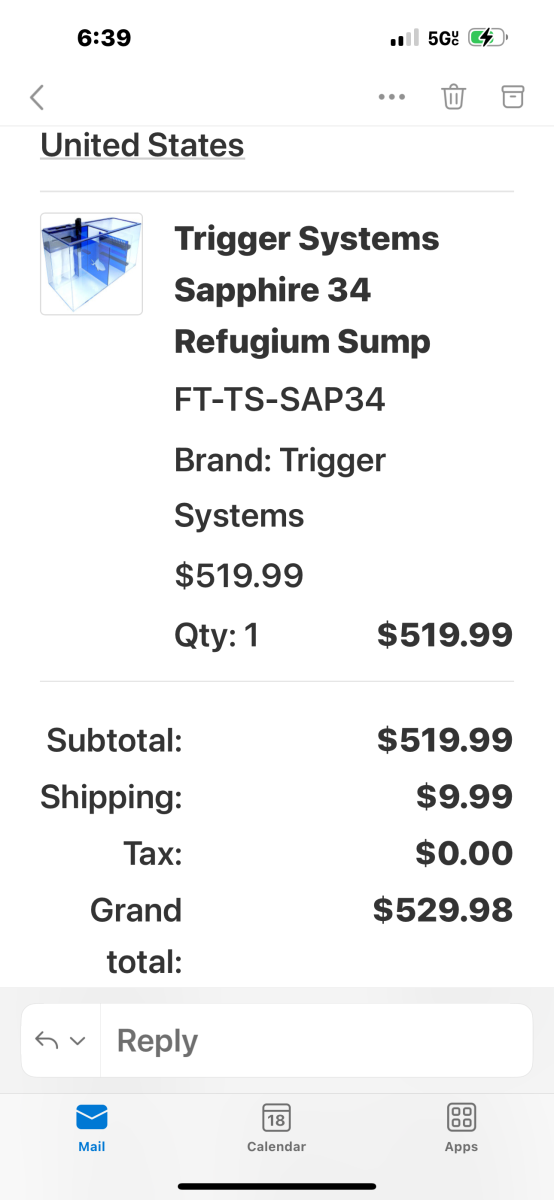Screen dimensions: 554x1200
Task: Switch to the Calendar tab
Action: click(x=276, y=1128)
